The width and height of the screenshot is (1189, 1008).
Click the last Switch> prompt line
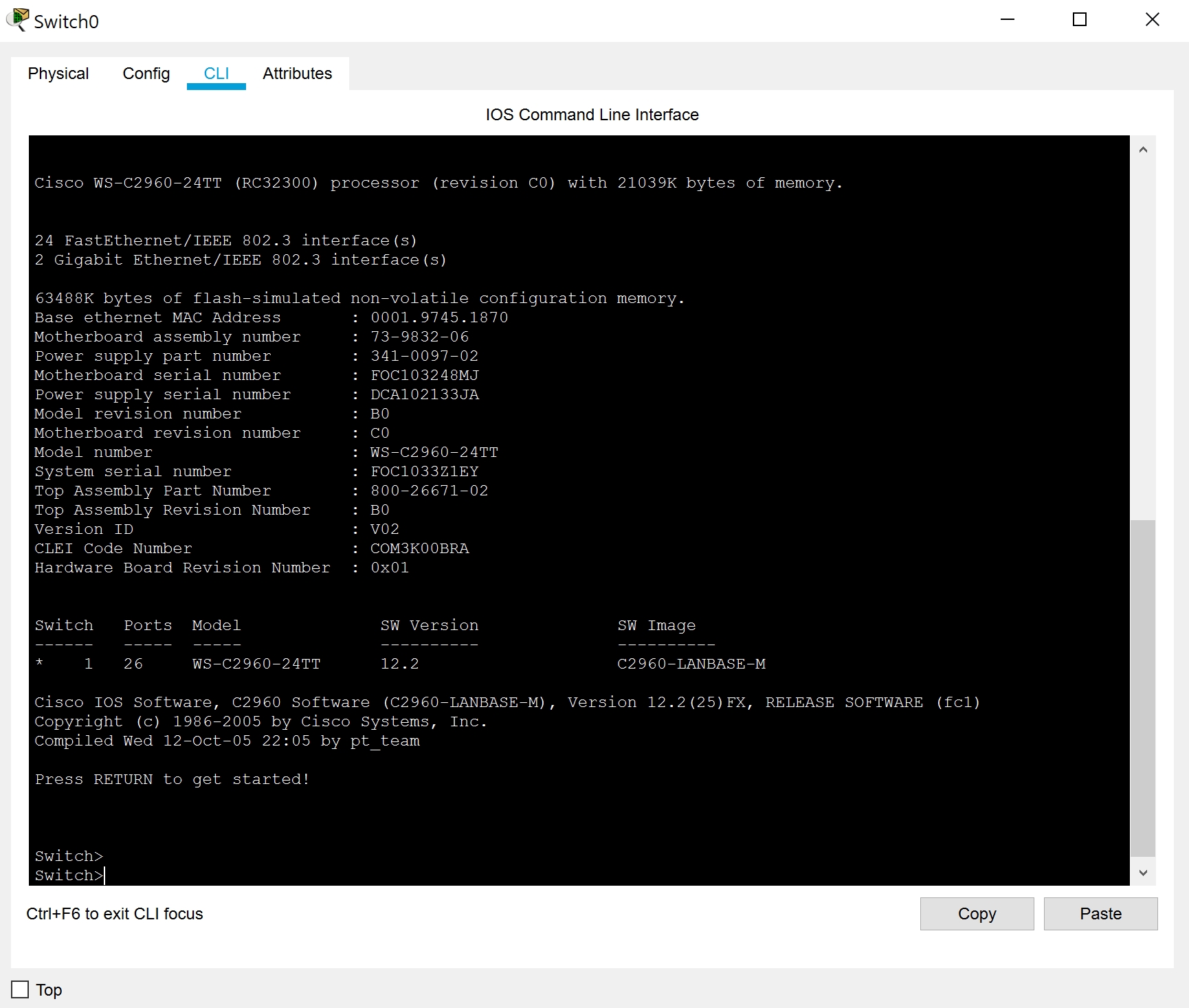(x=69, y=875)
